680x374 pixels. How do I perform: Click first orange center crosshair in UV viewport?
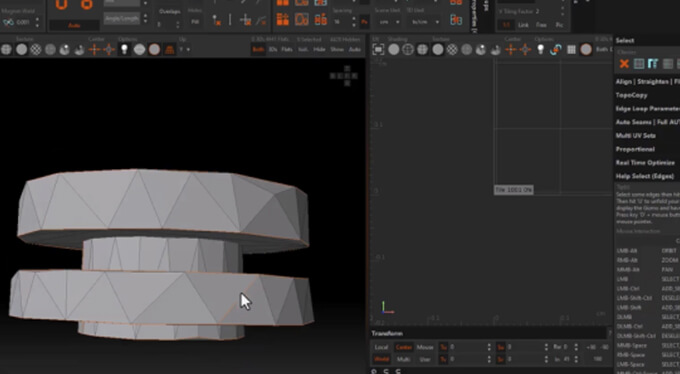click(511, 49)
